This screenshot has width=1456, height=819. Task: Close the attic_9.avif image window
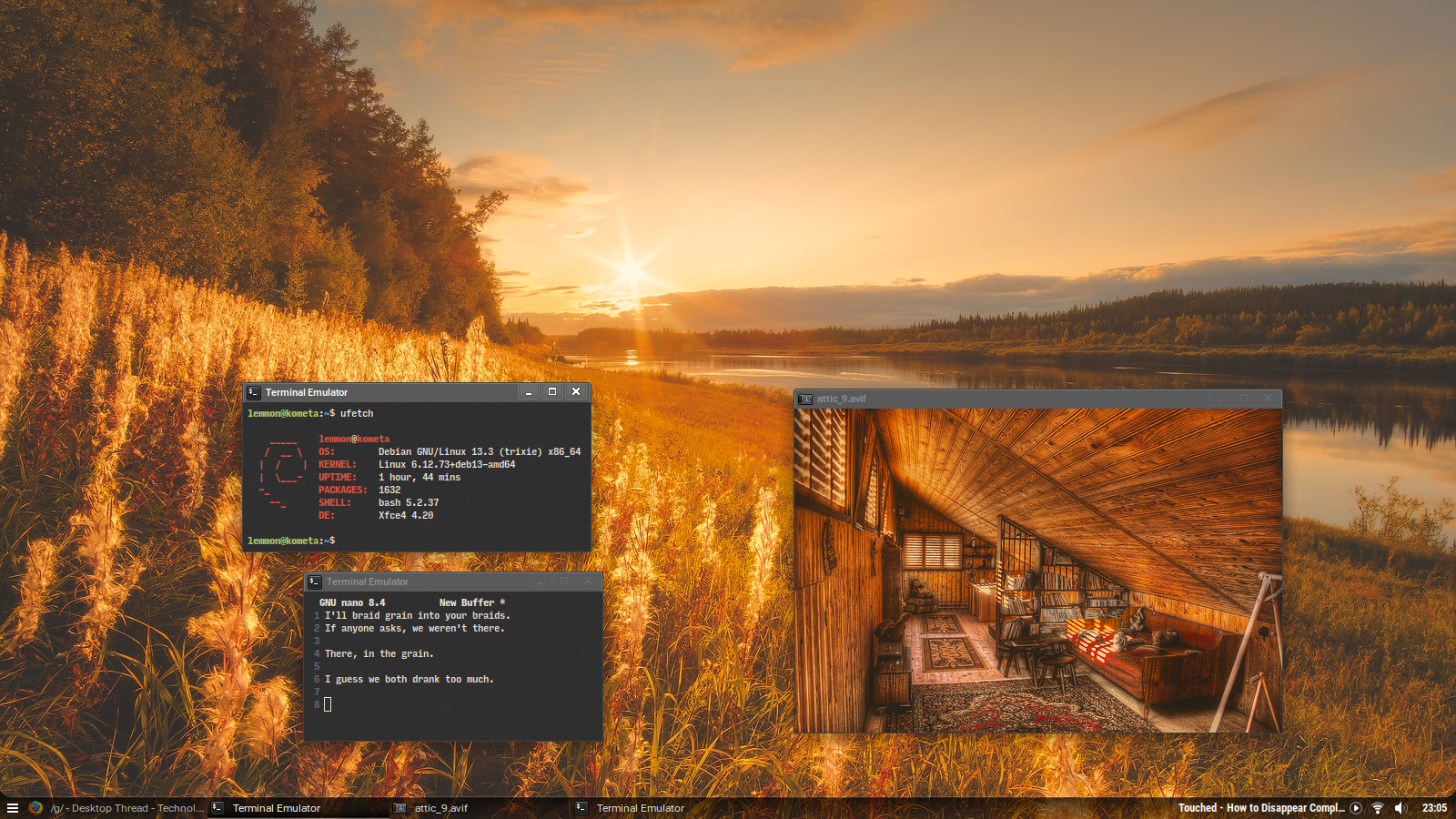click(x=1268, y=399)
